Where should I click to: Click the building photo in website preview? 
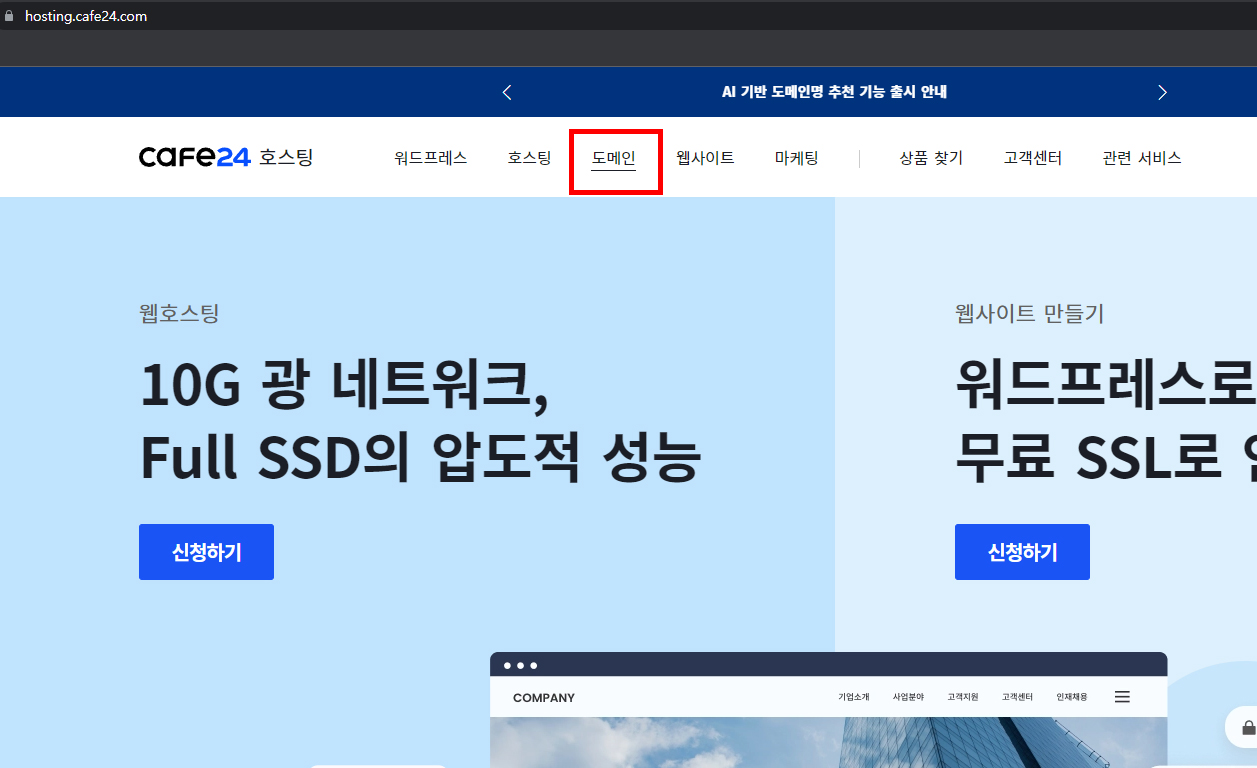coord(828,742)
